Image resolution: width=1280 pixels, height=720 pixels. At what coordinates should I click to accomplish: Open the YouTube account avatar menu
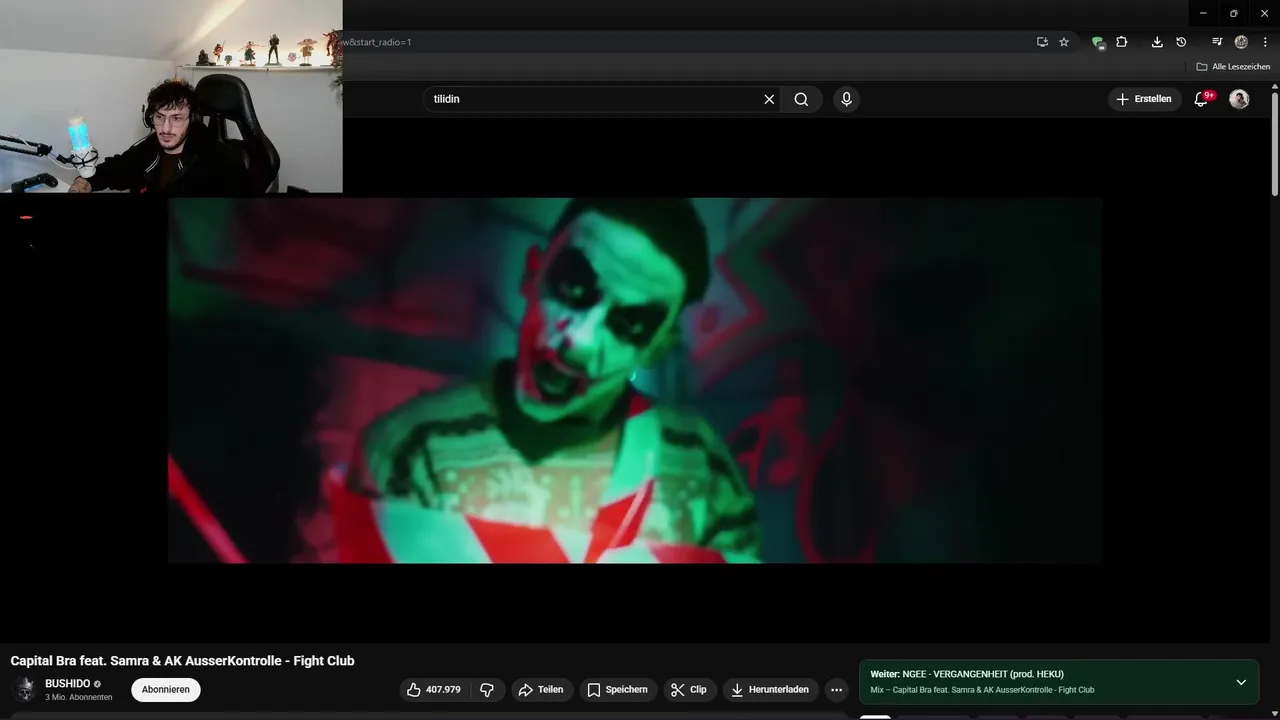[x=1239, y=99]
